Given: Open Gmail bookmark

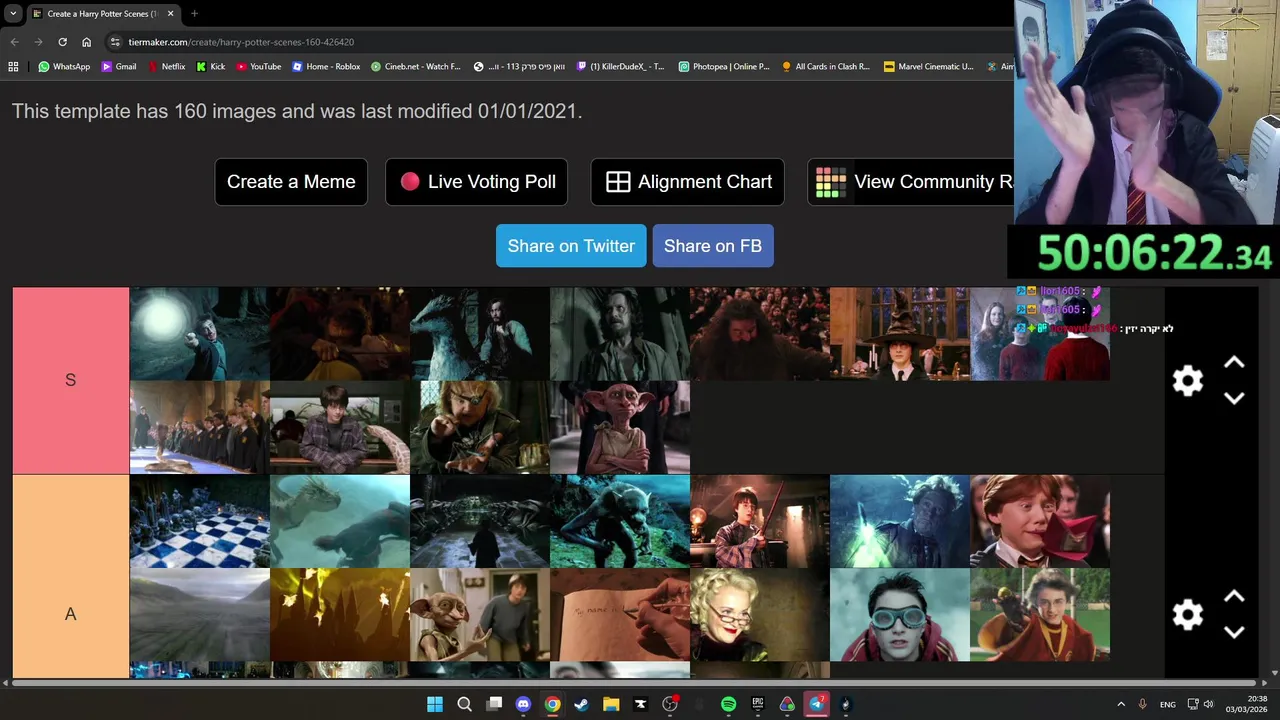Looking at the screenshot, I should (x=119, y=67).
